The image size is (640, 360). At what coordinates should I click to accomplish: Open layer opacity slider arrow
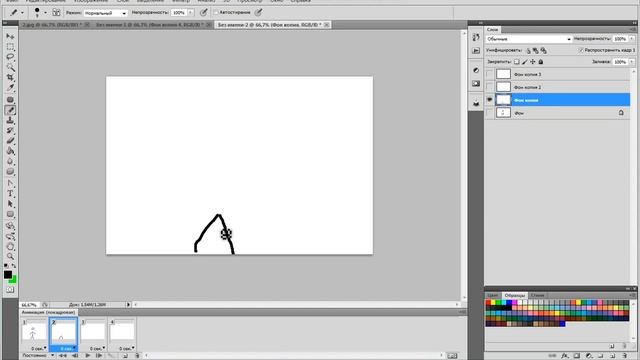click(x=632, y=39)
